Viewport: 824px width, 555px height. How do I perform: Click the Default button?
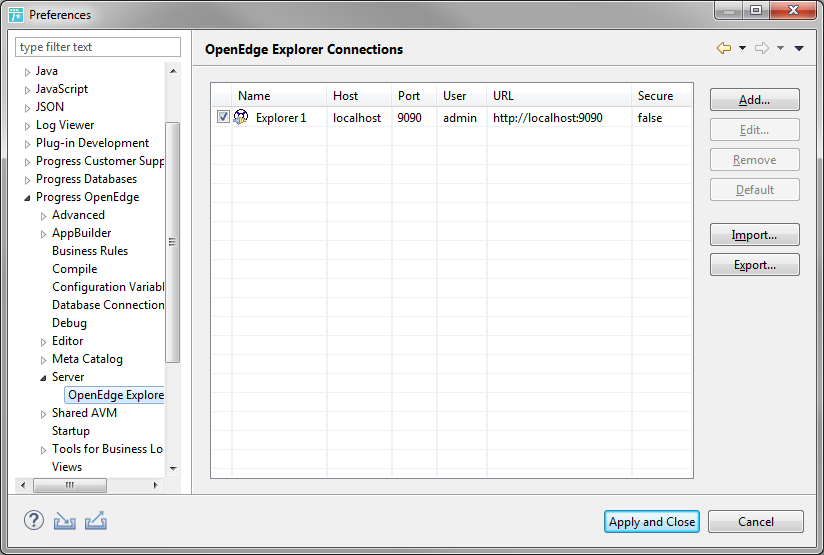tap(755, 190)
